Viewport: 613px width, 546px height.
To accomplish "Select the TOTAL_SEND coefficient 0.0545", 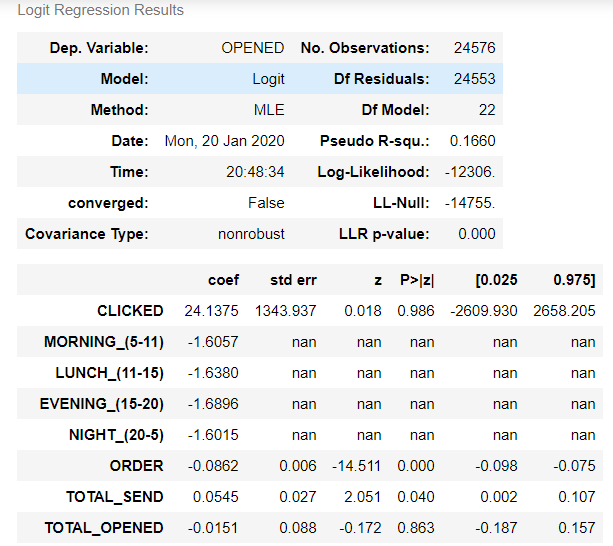I will click(215, 497).
